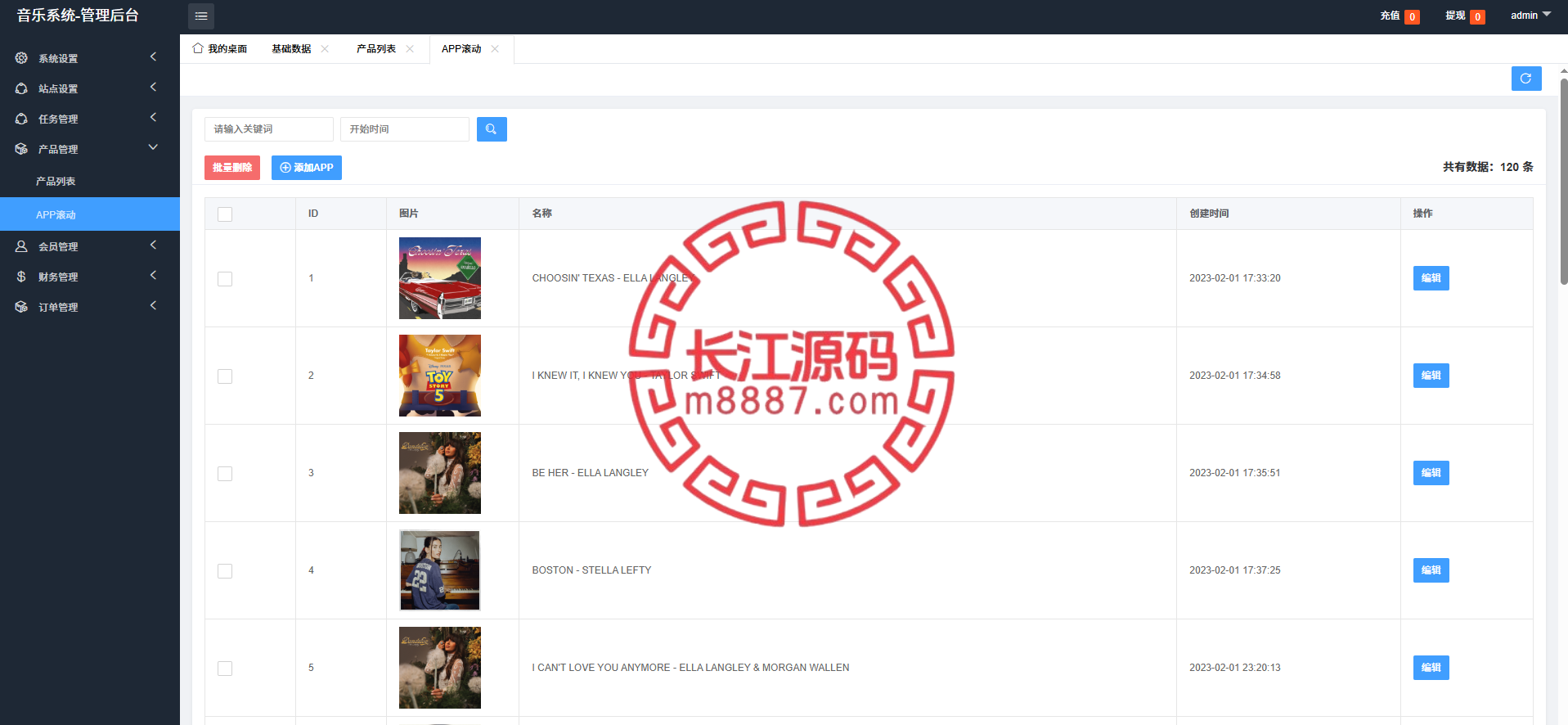Edit the BE HER row
This screenshot has width=1568, height=725.
(1431, 473)
